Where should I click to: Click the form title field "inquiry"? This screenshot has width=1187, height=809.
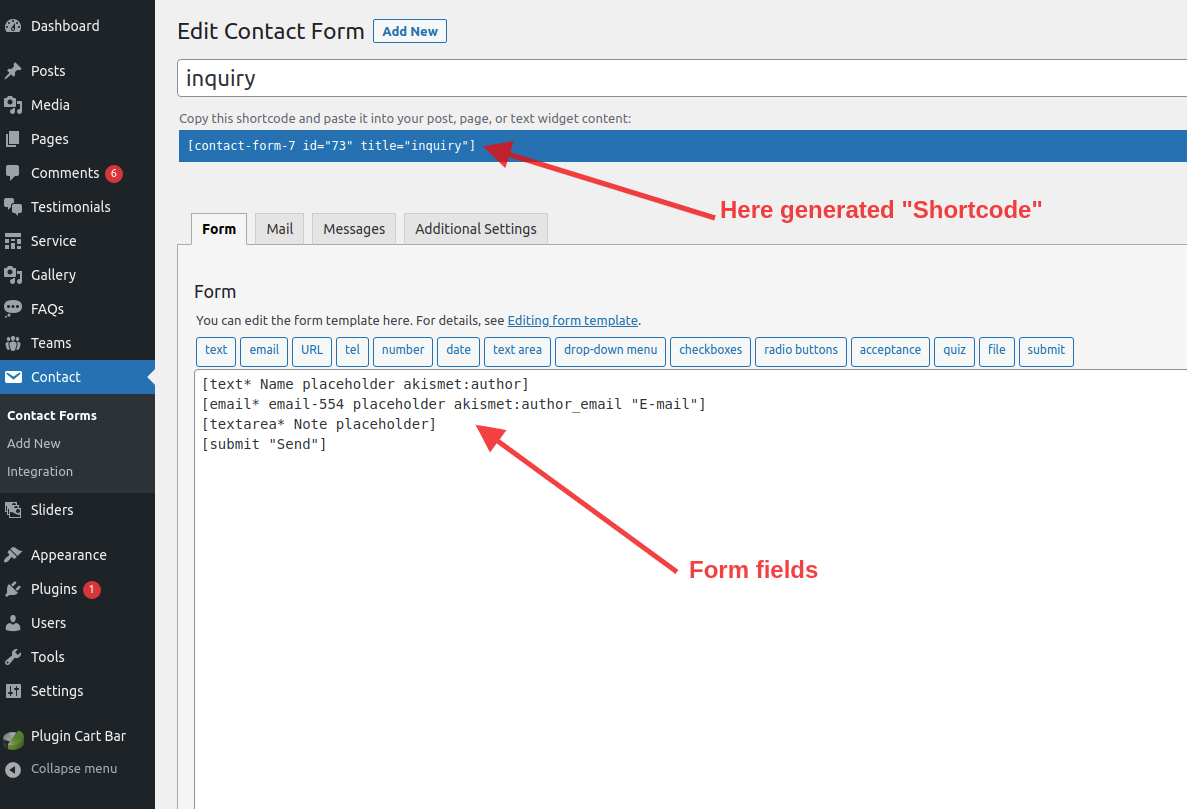(x=681, y=78)
